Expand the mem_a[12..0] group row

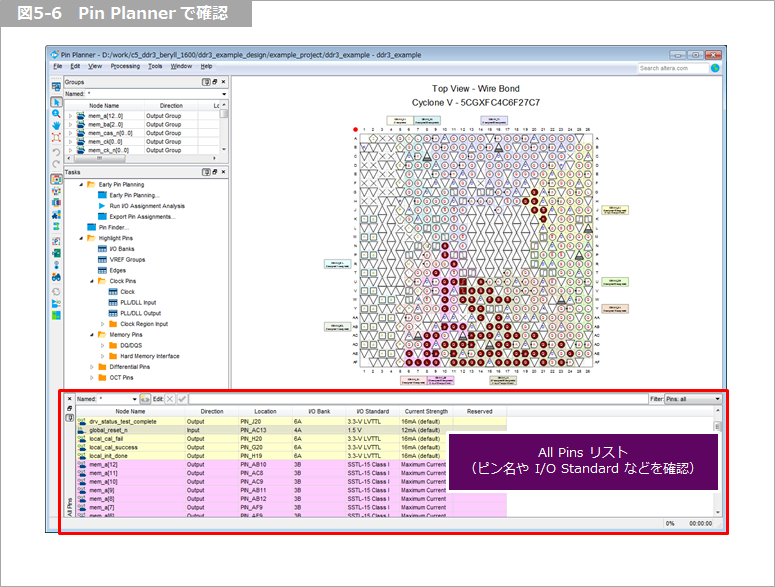pyautogui.click(x=69, y=116)
